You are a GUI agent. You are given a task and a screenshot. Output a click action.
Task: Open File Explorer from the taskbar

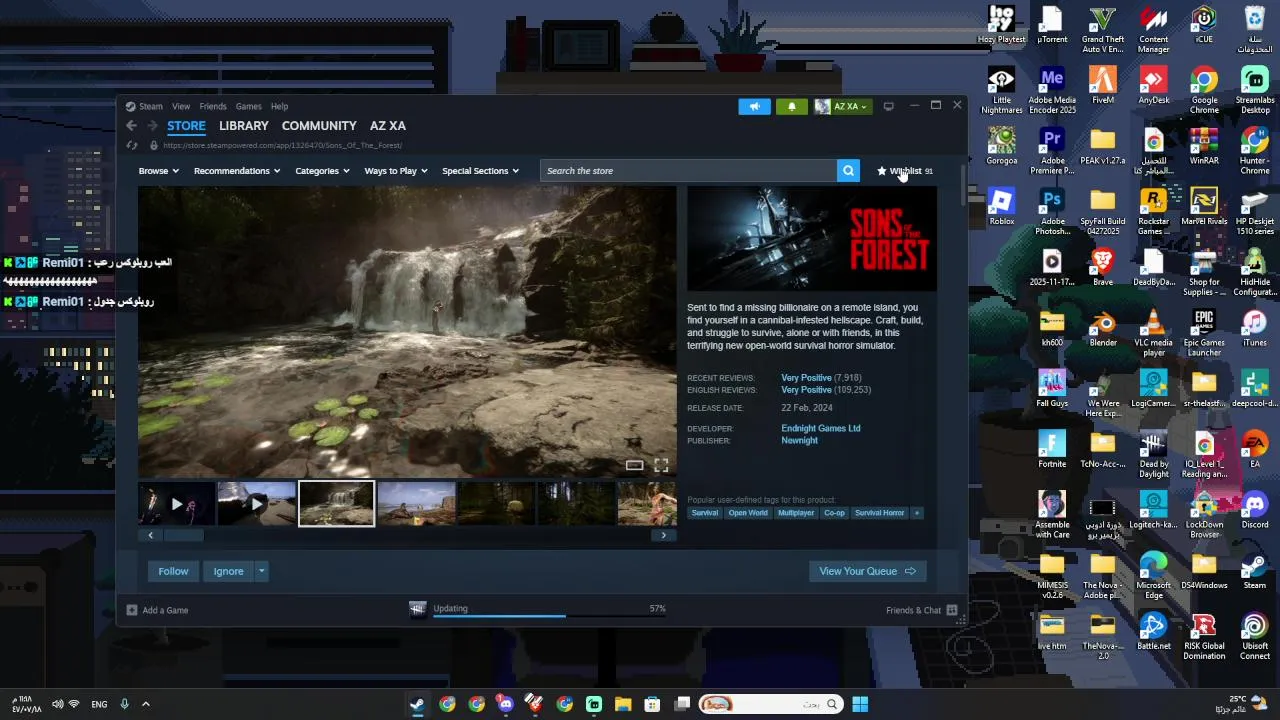623,704
